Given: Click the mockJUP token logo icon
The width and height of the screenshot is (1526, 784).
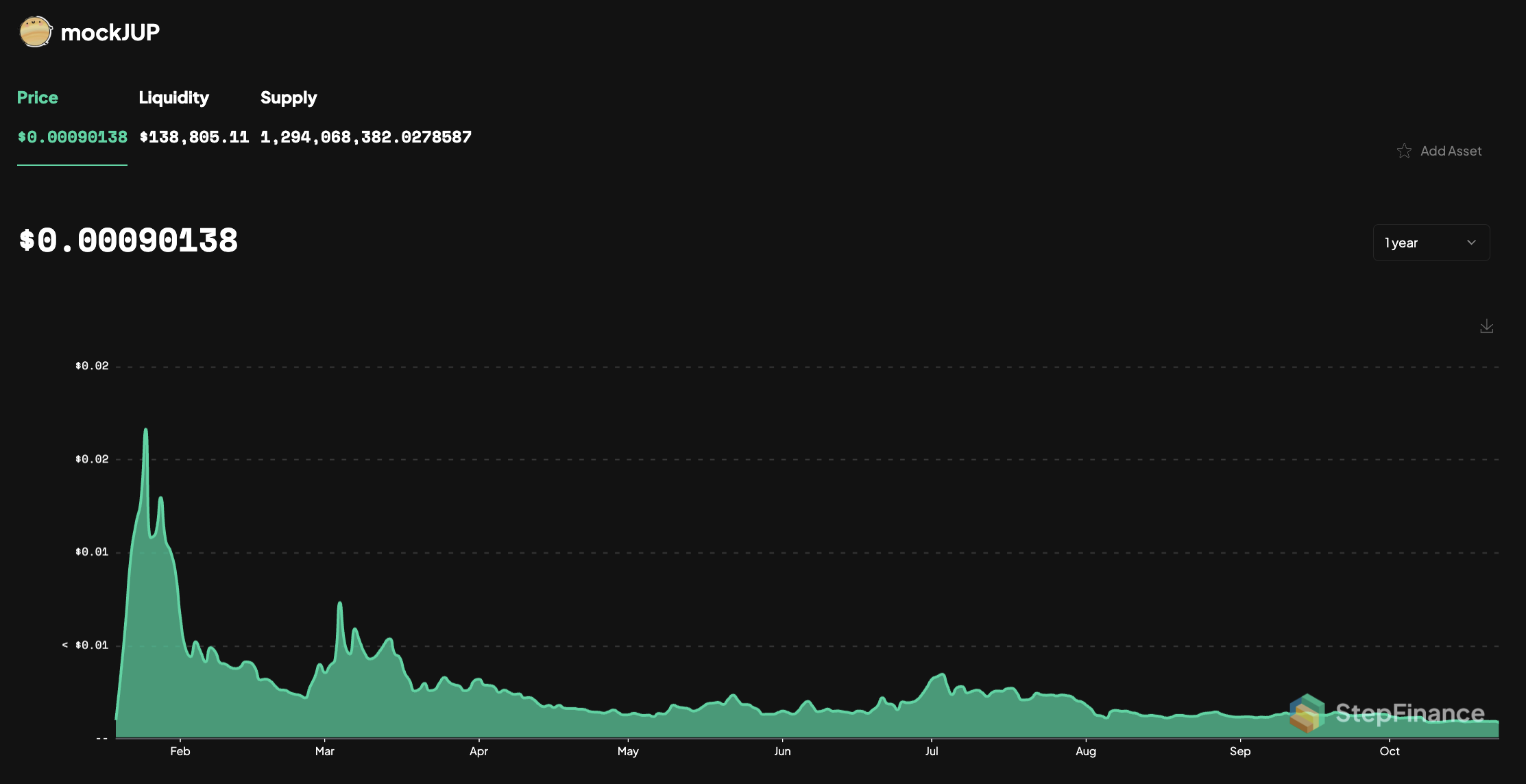Looking at the screenshot, I should (36, 32).
